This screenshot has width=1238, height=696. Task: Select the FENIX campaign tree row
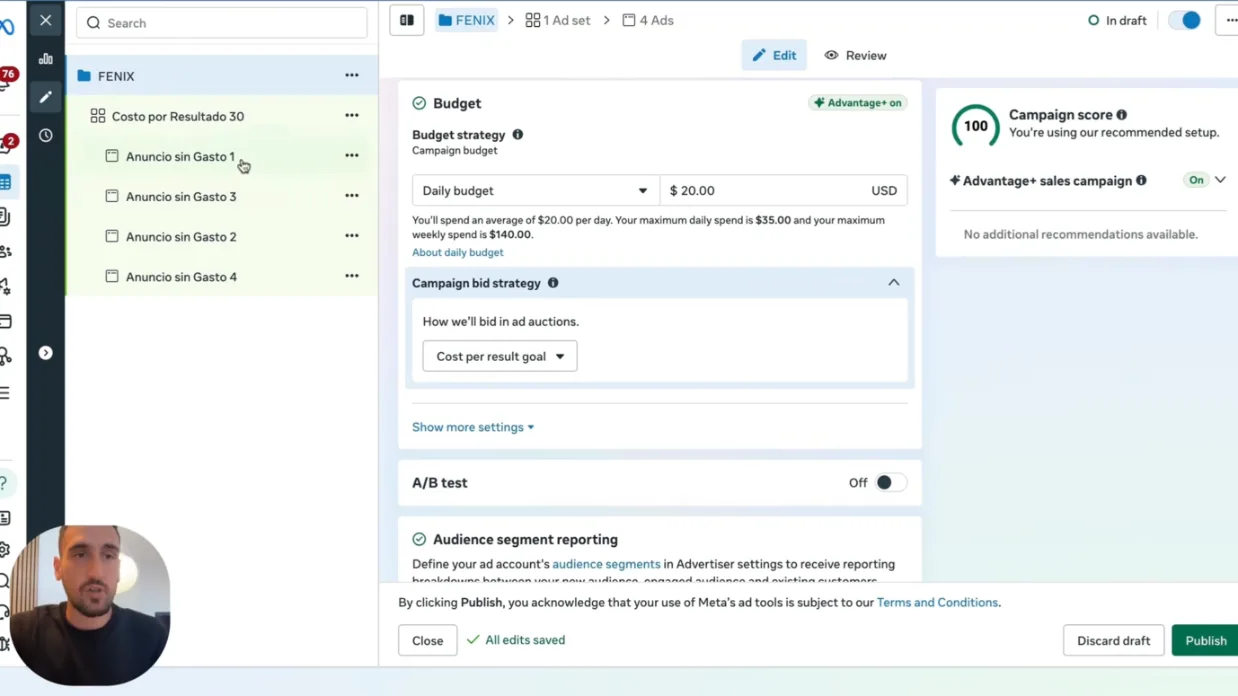[x=222, y=76]
